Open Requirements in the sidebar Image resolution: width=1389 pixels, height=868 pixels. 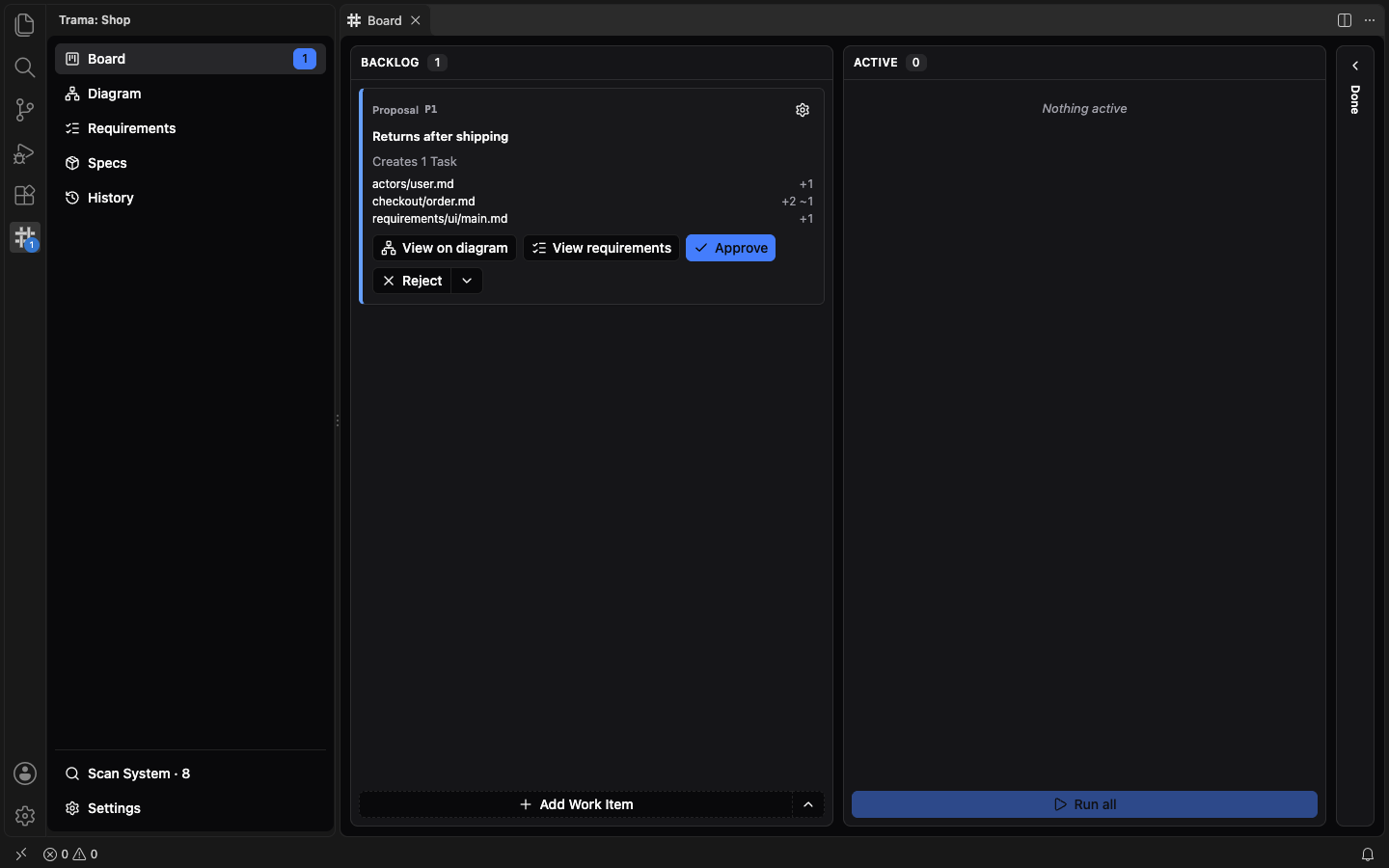pos(191,128)
